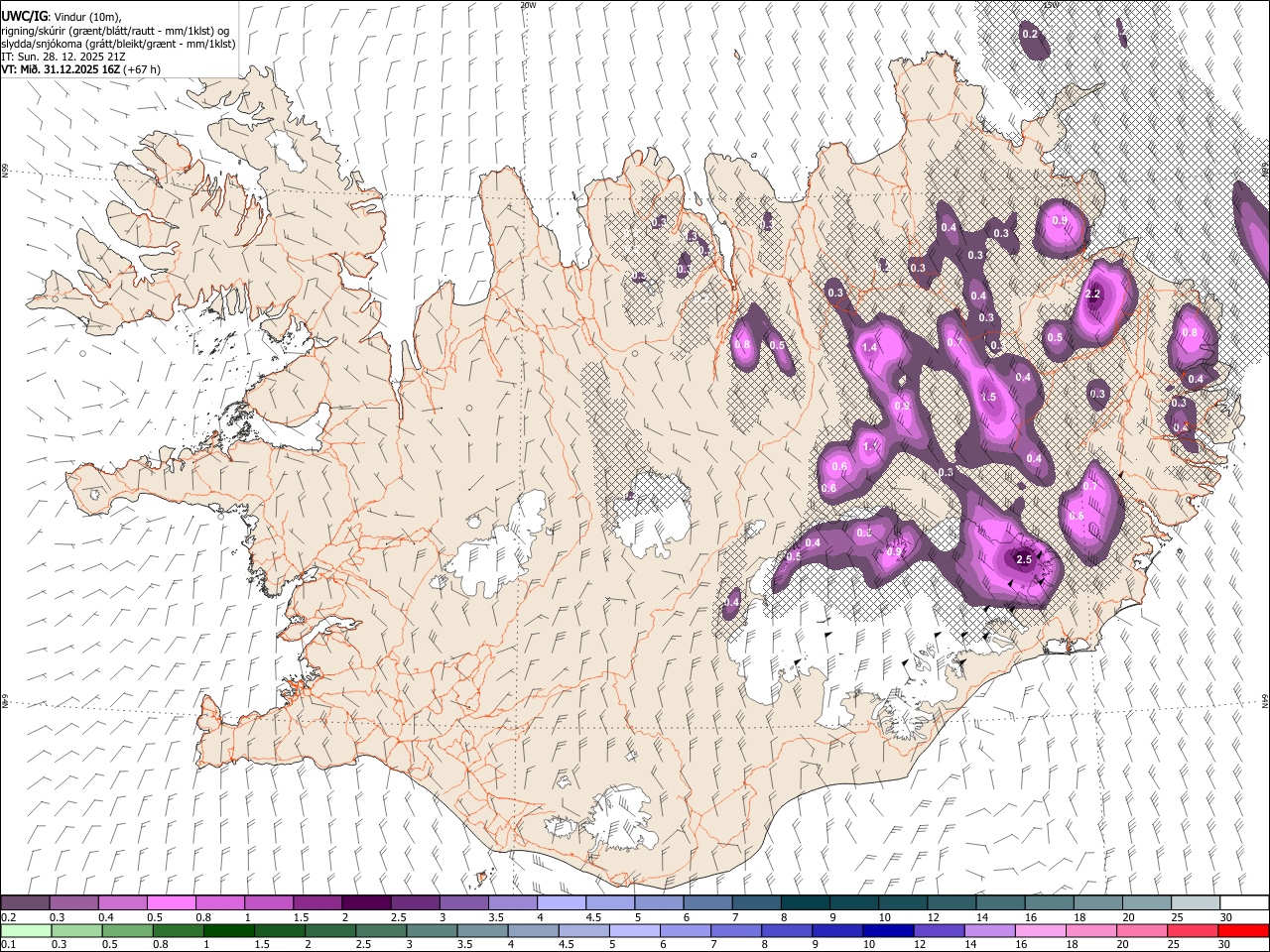This screenshot has height=952, width=1270.
Task: Click the '25' label in the rain legend row
Action: point(1173,944)
